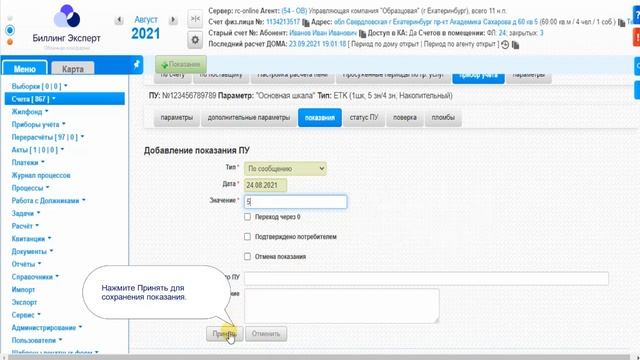Expand Жилфонд menu item
Image resolution: width=640 pixels, height=360 pixels.
(x=29, y=111)
